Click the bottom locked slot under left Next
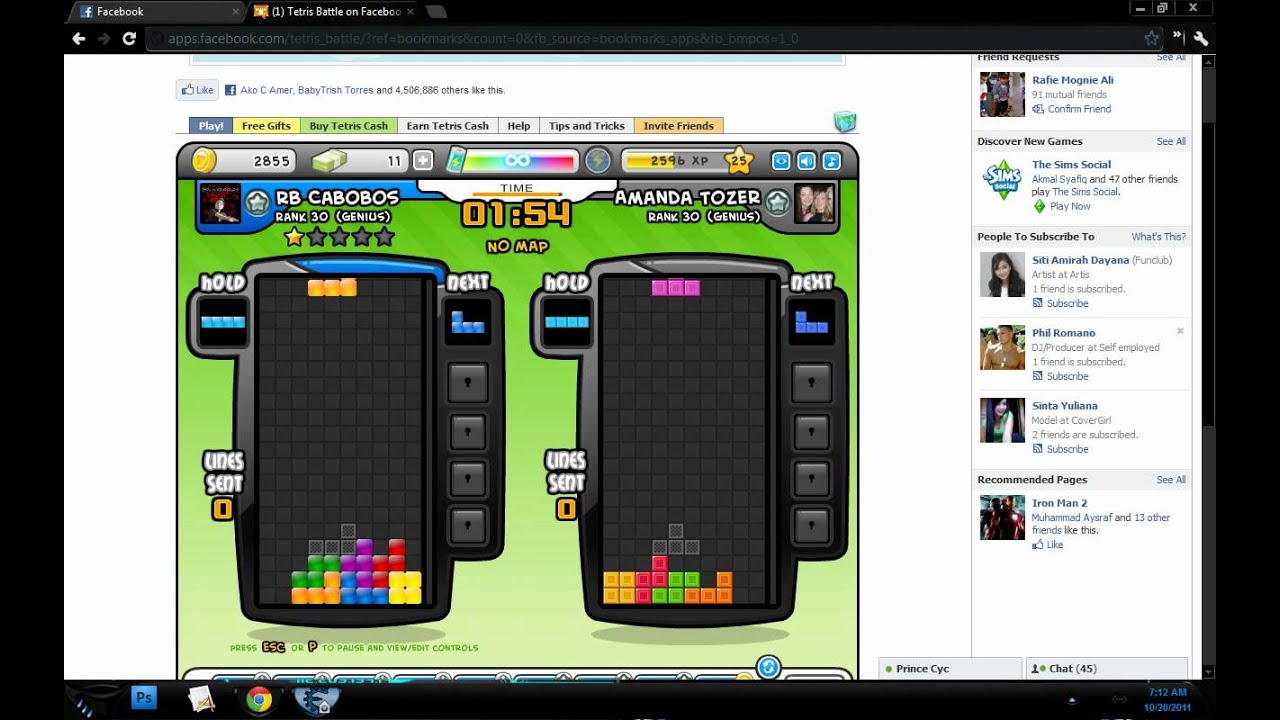Screen dimensions: 1280x720 pyautogui.click(x=467, y=524)
